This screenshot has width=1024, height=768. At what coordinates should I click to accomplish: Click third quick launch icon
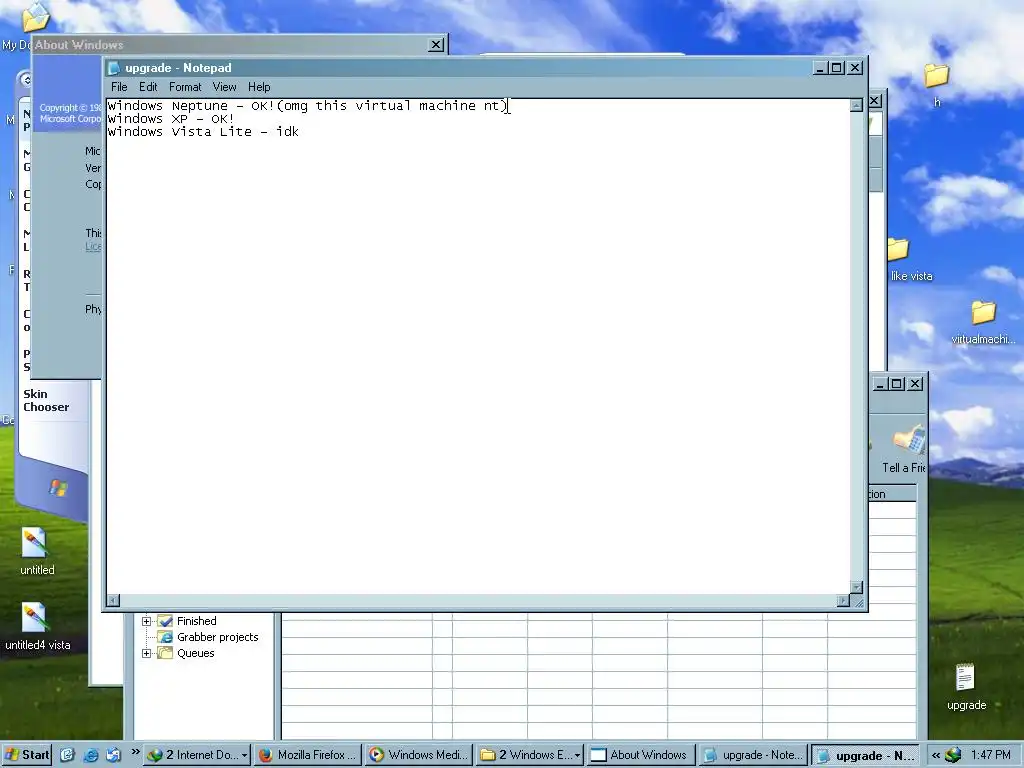tap(113, 755)
